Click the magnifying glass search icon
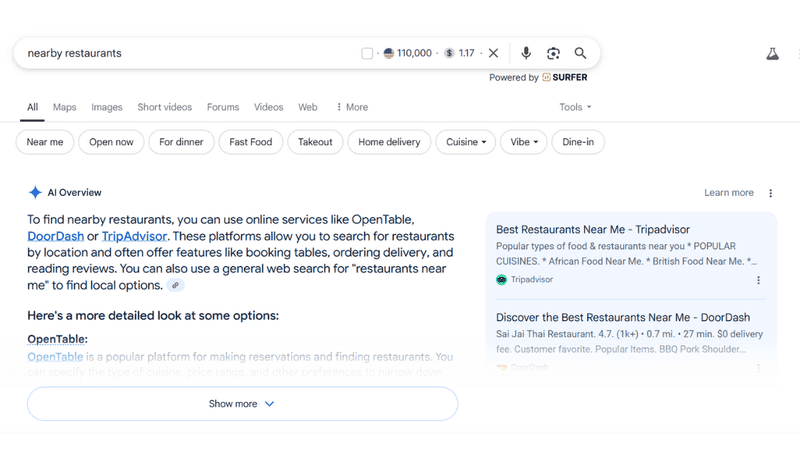The height and width of the screenshot is (457, 800). tap(580, 53)
